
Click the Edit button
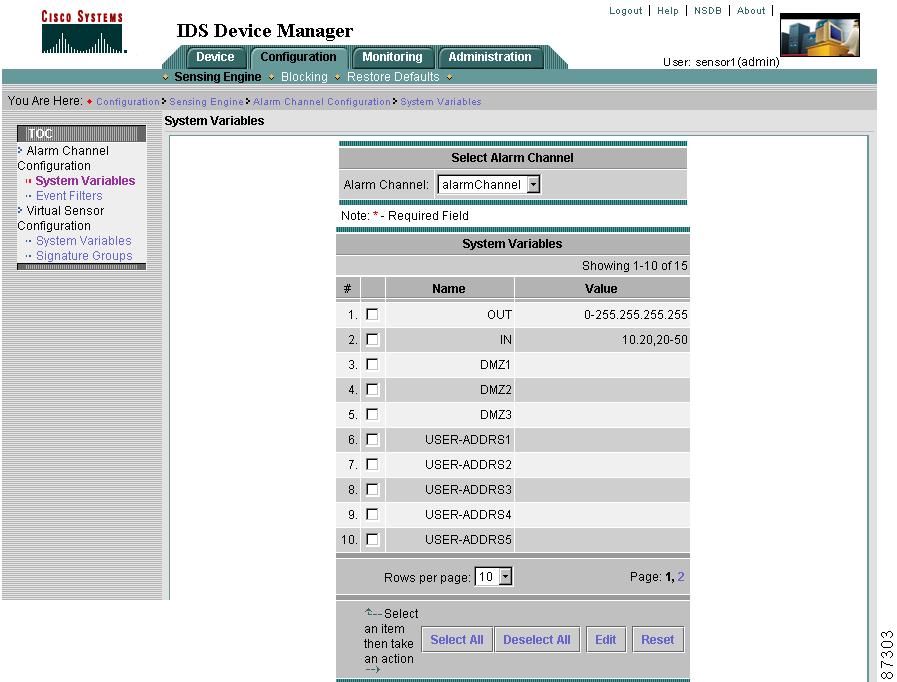[605, 639]
